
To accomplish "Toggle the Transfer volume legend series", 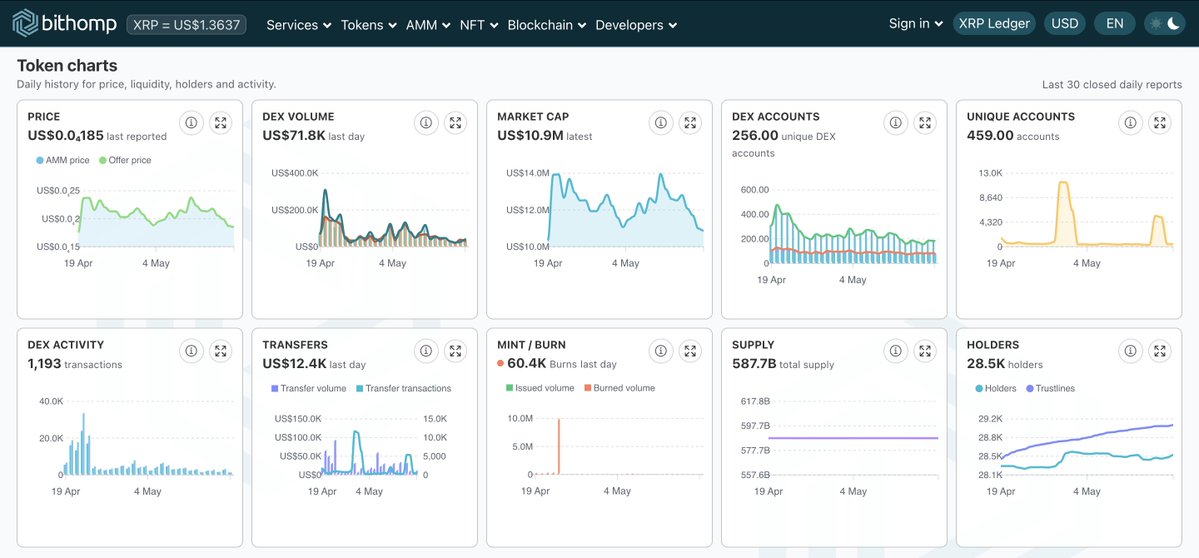I will [309, 388].
